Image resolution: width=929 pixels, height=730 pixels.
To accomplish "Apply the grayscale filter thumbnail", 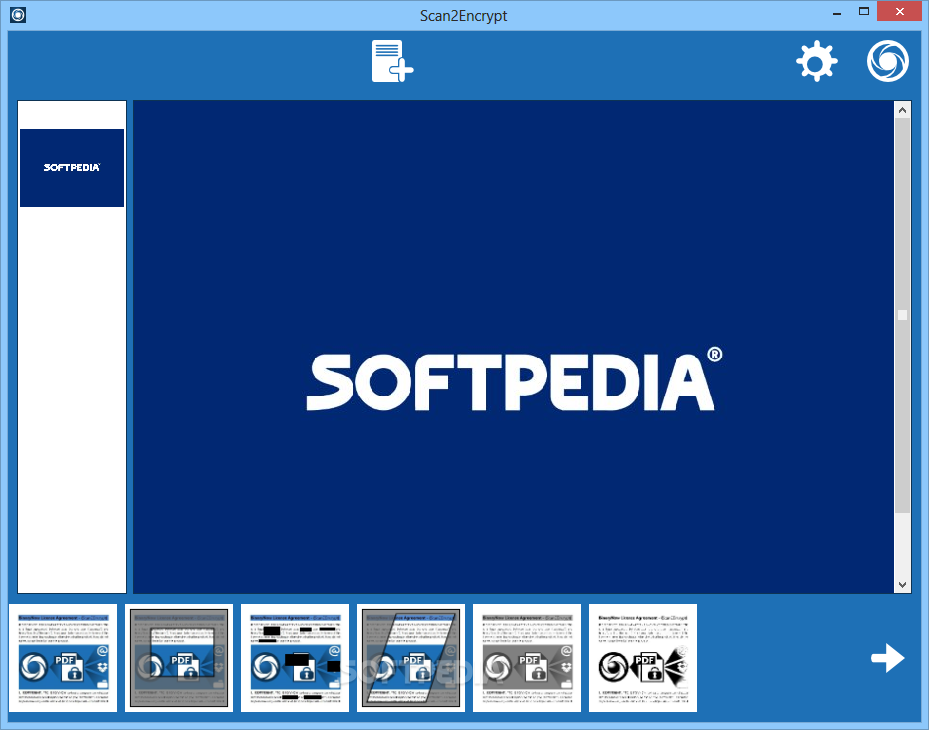I will pos(527,658).
